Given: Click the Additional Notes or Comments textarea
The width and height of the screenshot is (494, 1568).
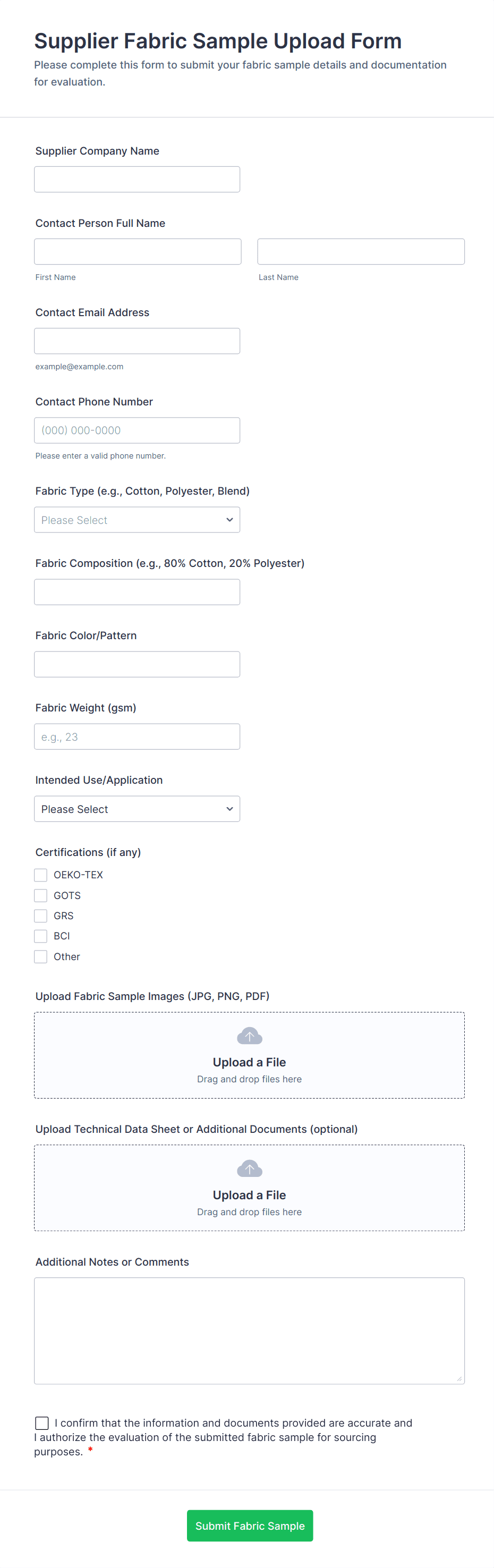Looking at the screenshot, I should 250,1330.
